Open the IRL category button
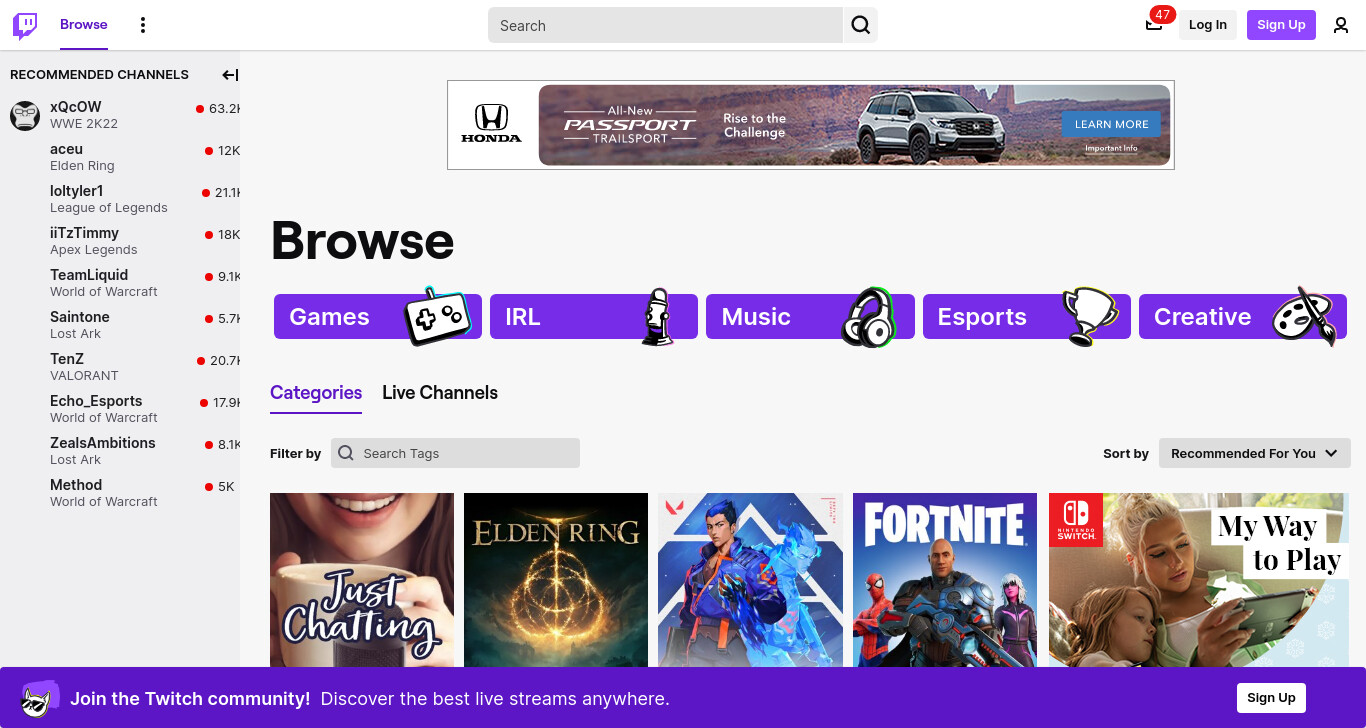 pyautogui.click(x=594, y=317)
